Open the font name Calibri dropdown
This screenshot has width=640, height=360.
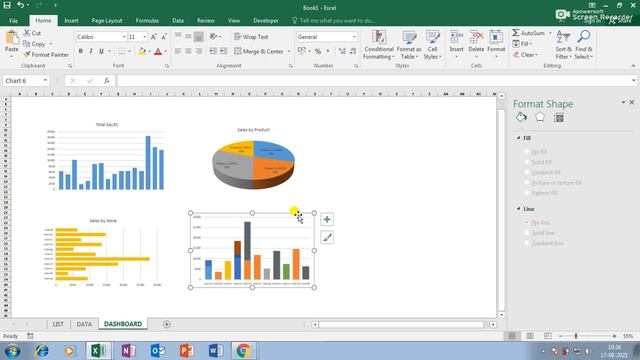point(124,37)
